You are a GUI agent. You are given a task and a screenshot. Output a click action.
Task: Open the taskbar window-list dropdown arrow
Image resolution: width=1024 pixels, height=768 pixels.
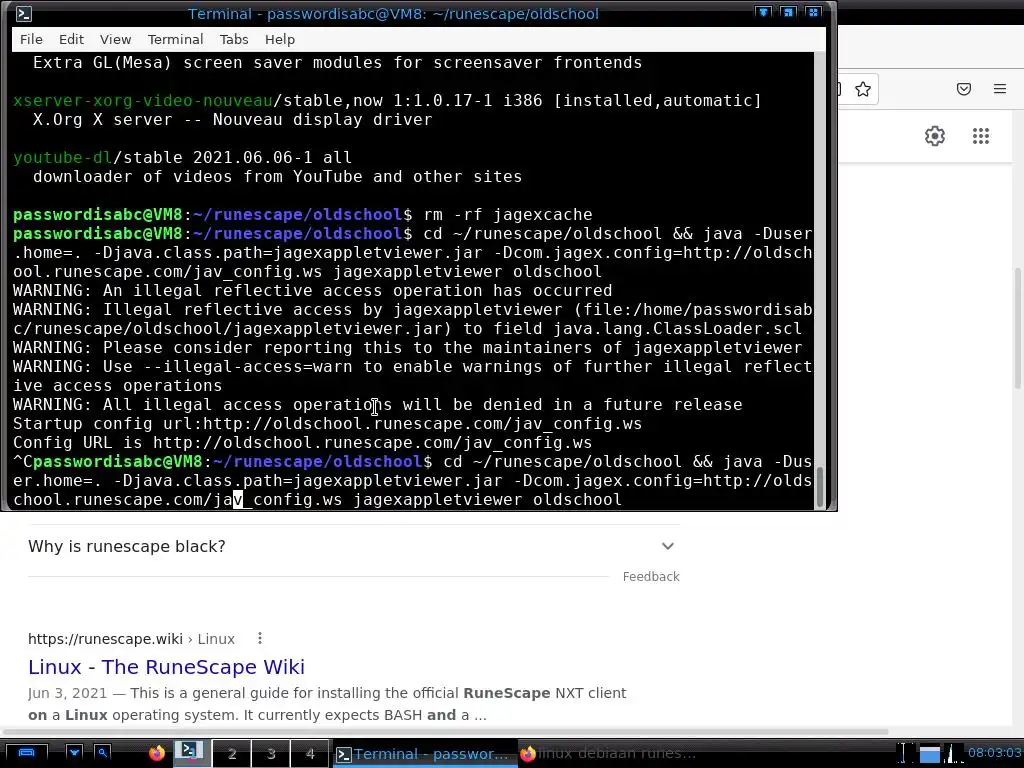[x=74, y=754]
